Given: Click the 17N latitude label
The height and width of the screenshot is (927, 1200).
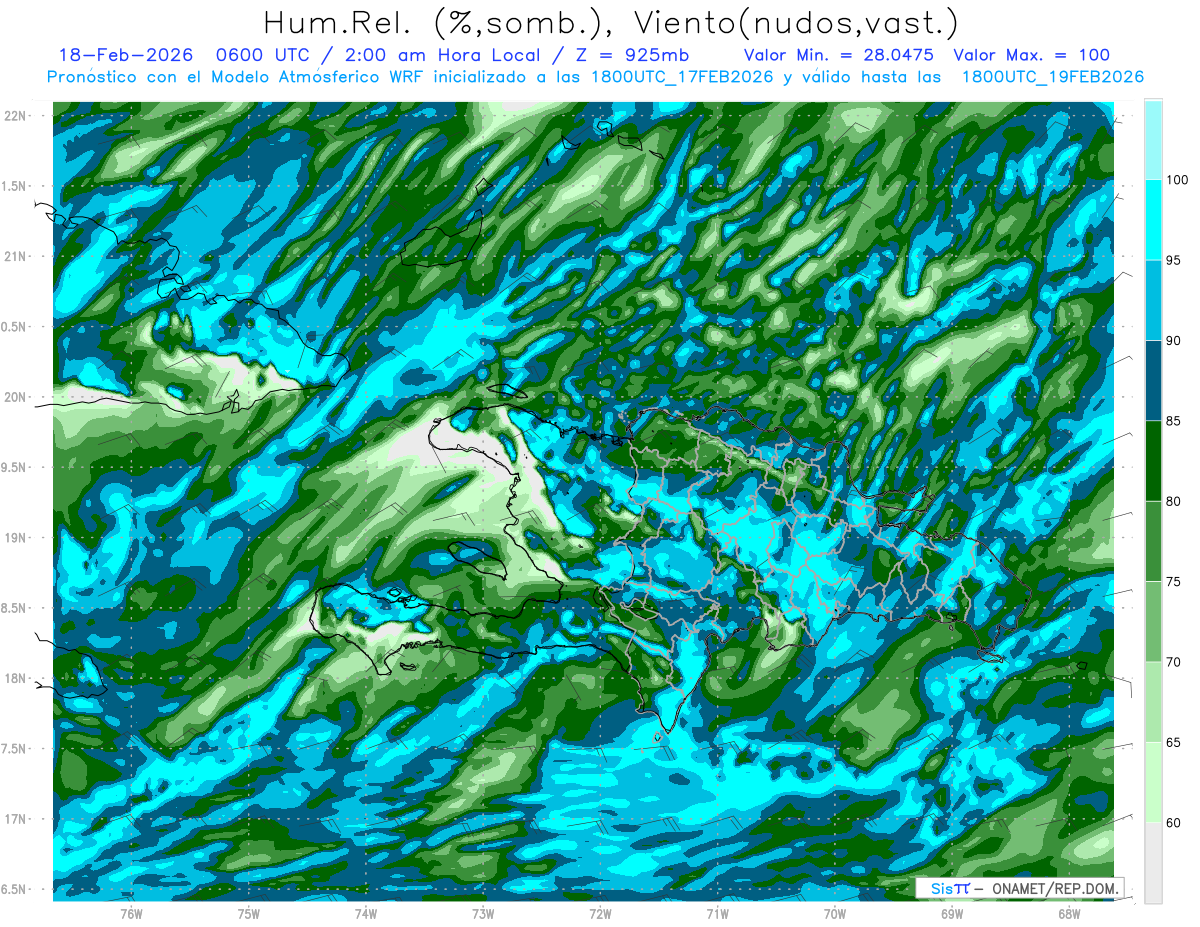Looking at the screenshot, I should pos(17,820).
